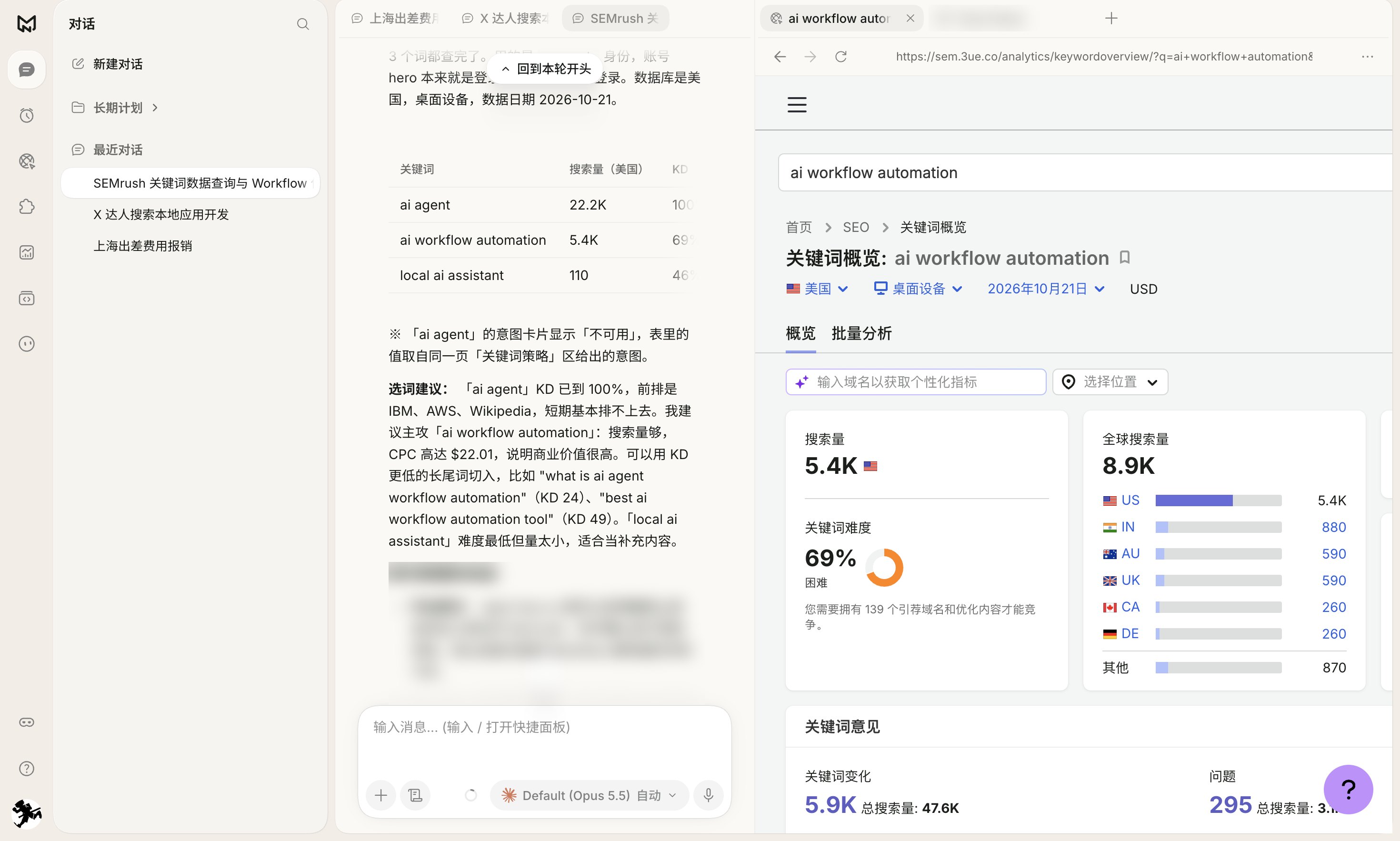The height and width of the screenshot is (841, 1400).
Task: Click 回到本轮开头 button
Action: click(x=546, y=69)
